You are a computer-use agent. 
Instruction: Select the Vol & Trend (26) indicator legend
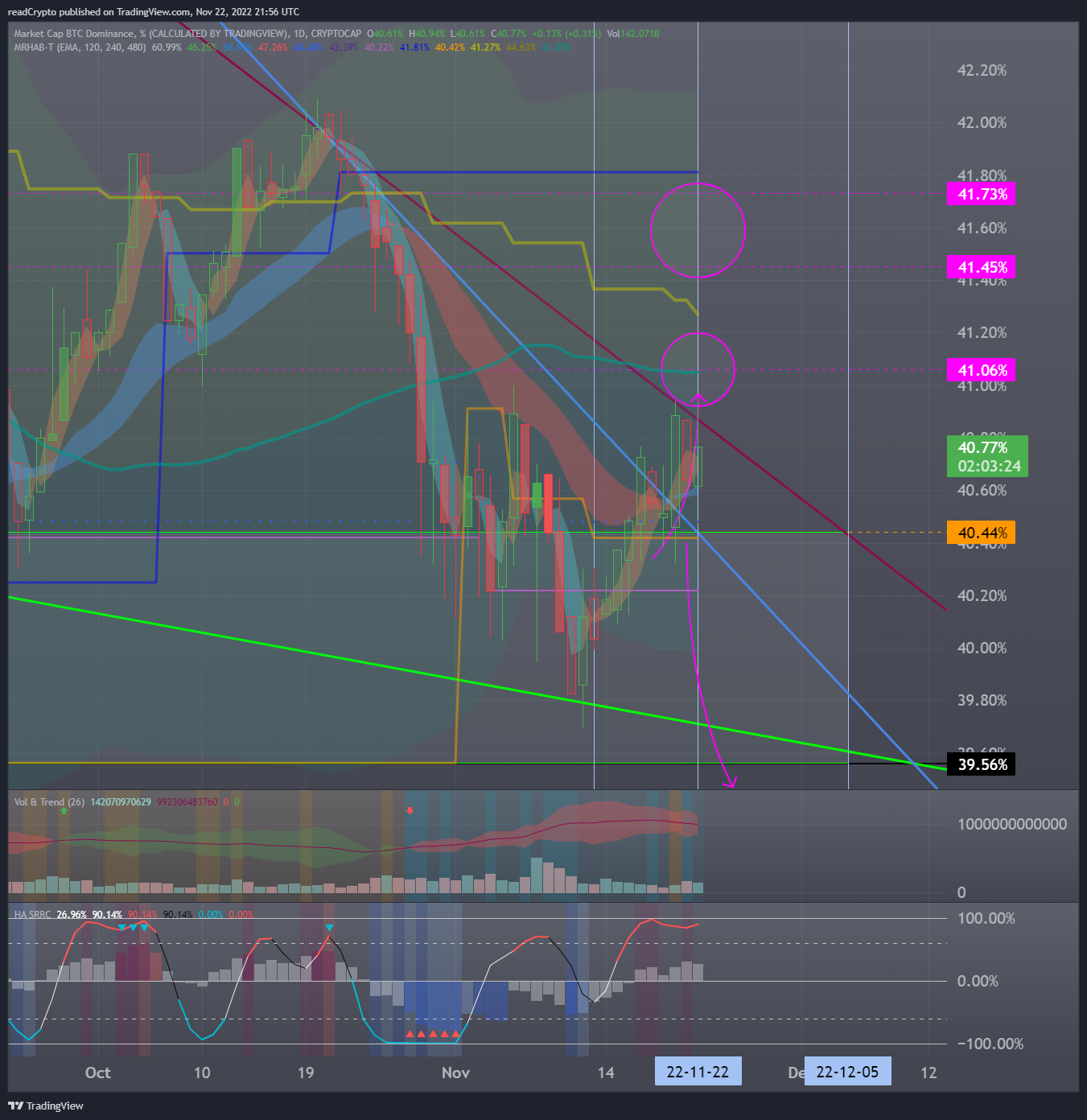pyautogui.click(x=49, y=802)
